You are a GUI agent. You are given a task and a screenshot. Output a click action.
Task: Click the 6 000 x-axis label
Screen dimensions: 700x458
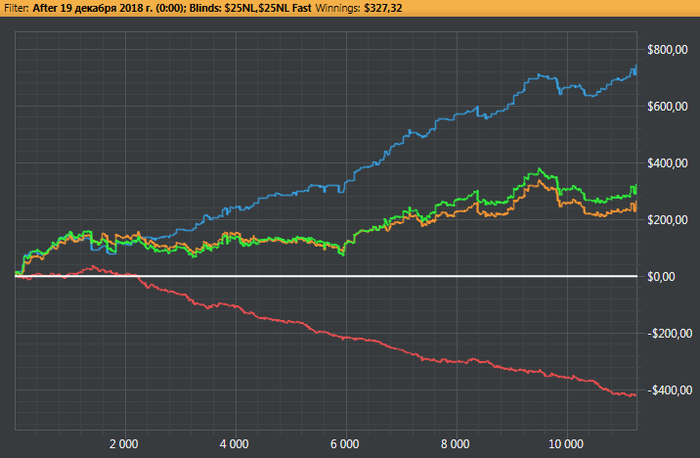345,444
